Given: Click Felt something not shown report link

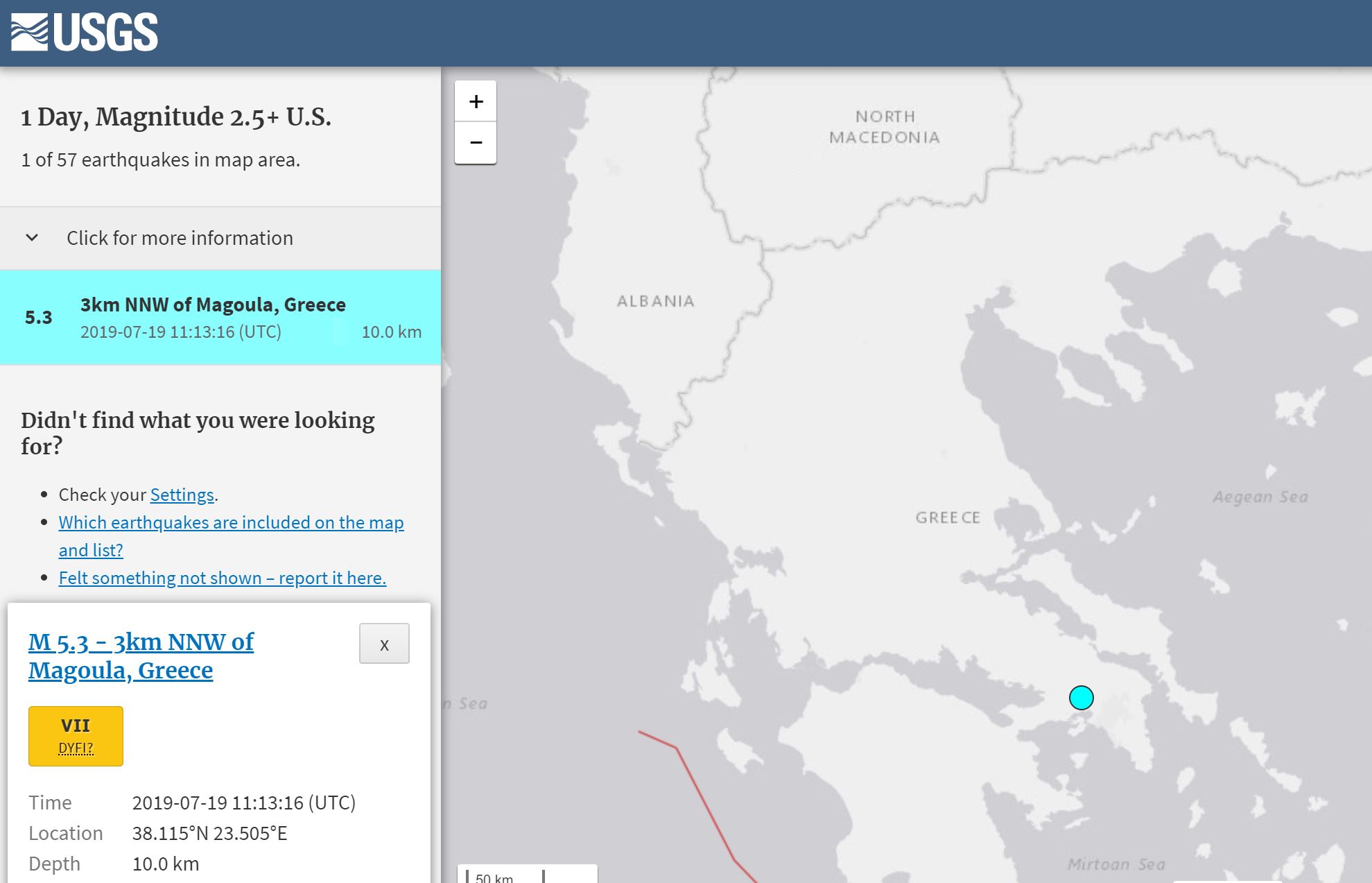Looking at the screenshot, I should point(222,578).
